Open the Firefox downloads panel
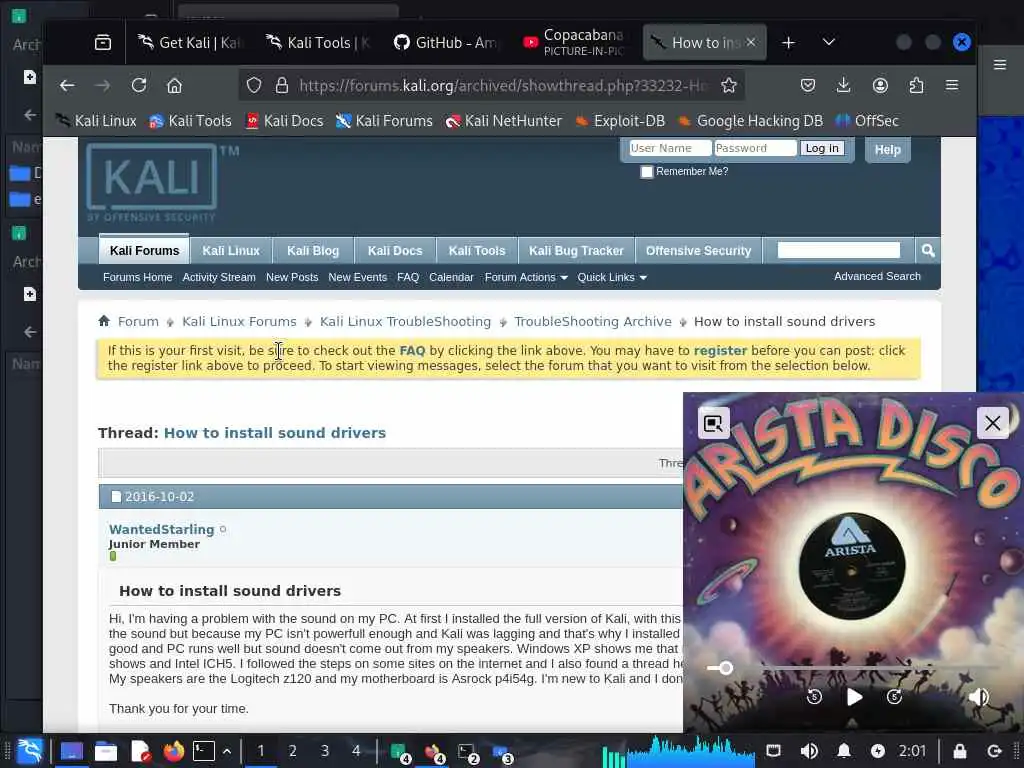Viewport: 1024px width, 768px height. pos(844,86)
